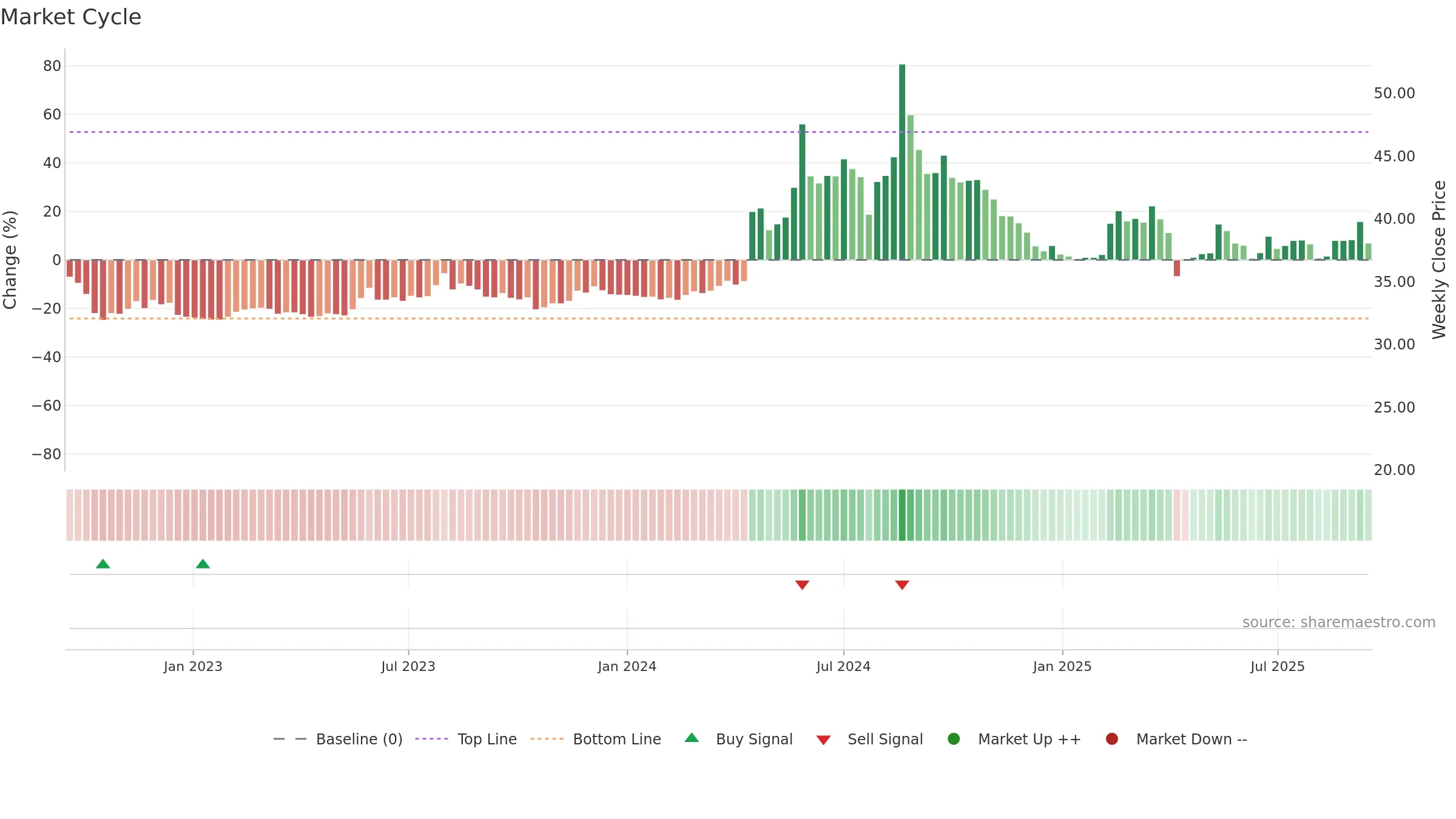Click the 20.00 price tick label

coord(1394,470)
